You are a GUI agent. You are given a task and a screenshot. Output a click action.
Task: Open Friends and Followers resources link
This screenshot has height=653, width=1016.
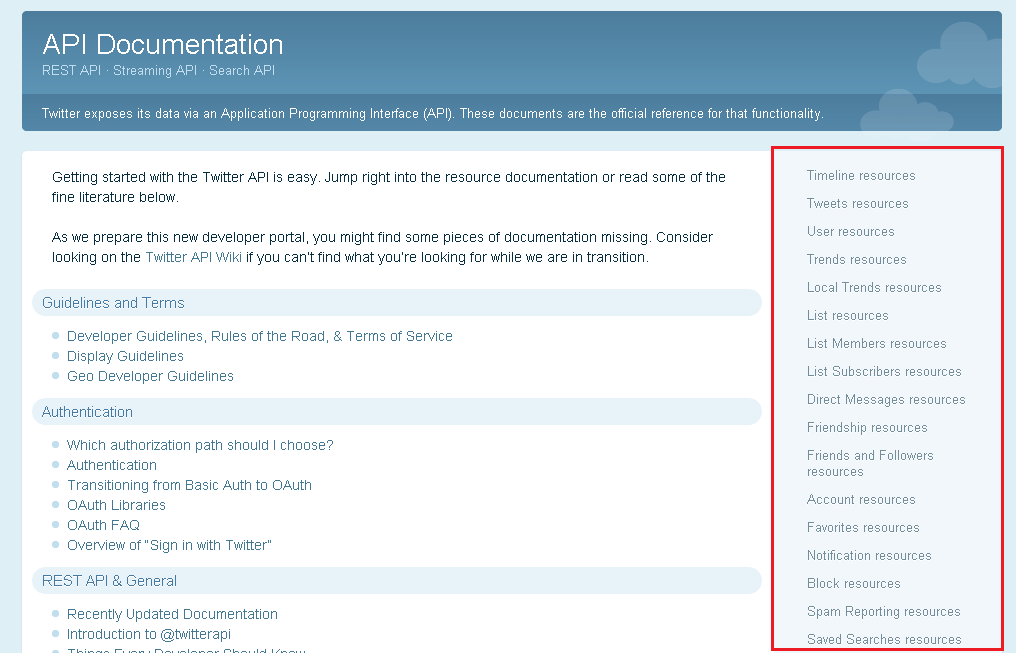coord(870,463)
